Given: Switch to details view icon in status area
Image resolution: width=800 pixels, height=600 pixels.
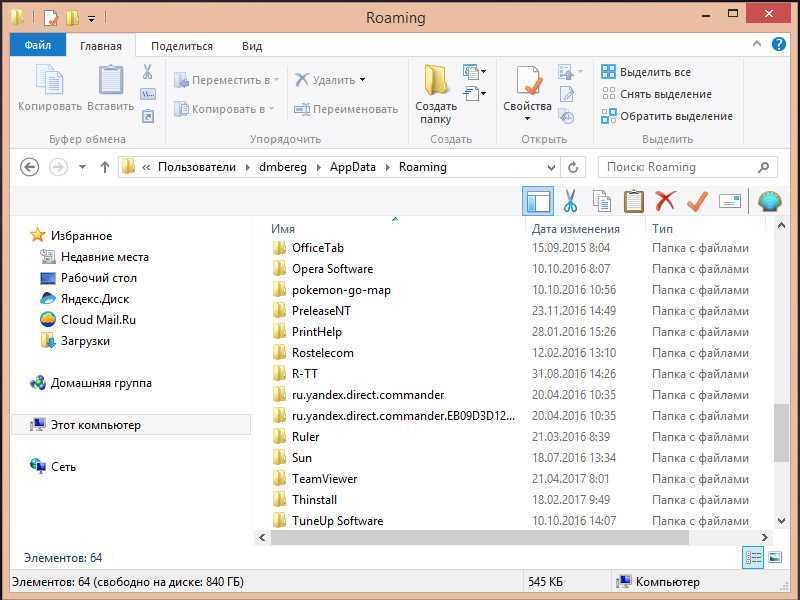Looking at the screenshot, I should tap(754, 558).
